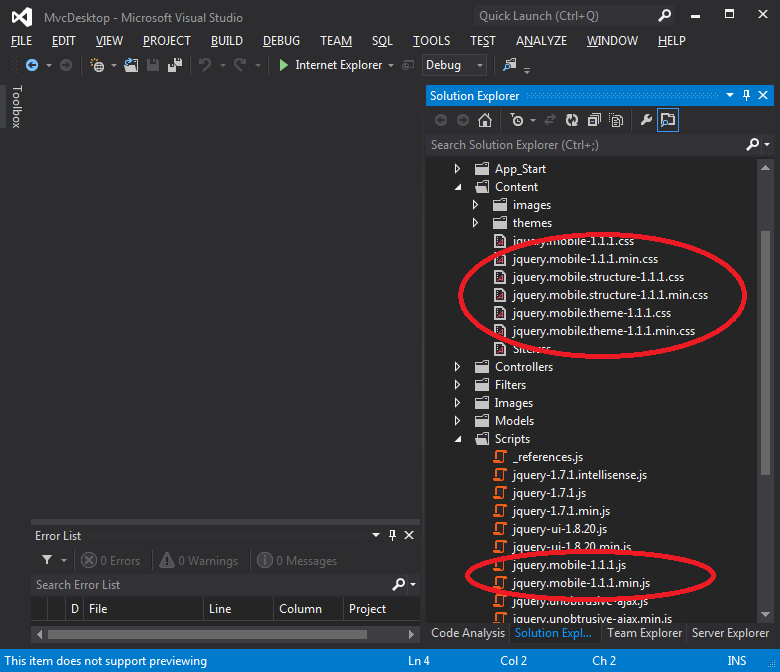
Task: Click Error List horizontal scroll right arrow
Action: 411,634
